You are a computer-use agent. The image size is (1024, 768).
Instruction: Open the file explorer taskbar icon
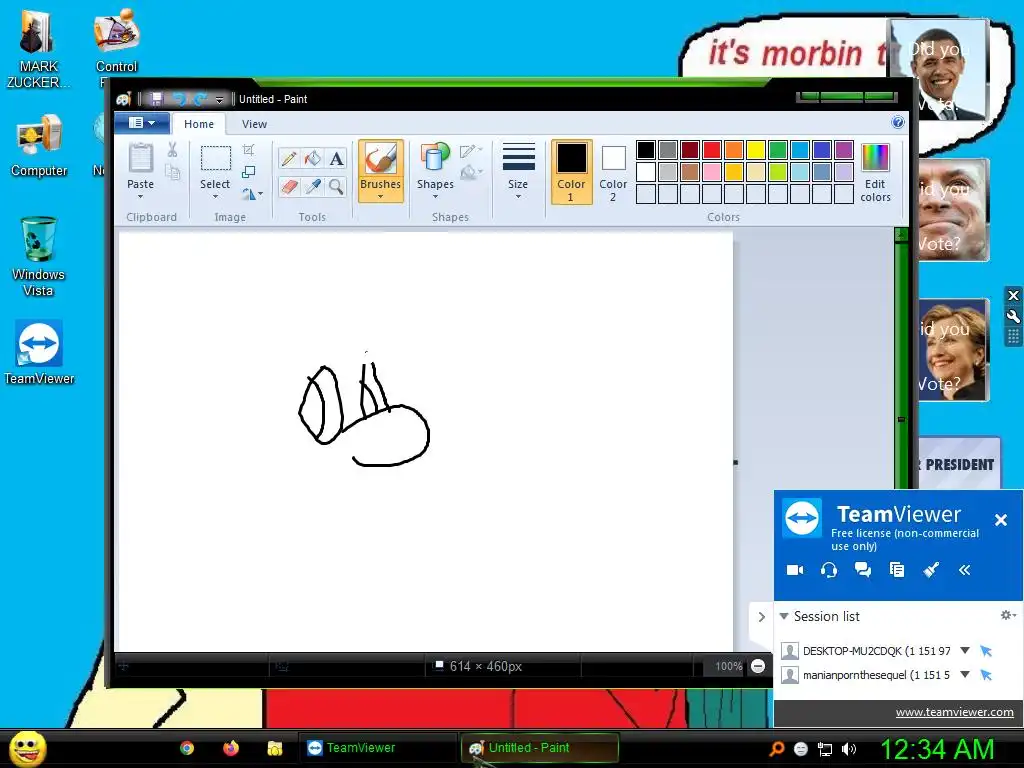pyautogui.click(x=274, y=748)
